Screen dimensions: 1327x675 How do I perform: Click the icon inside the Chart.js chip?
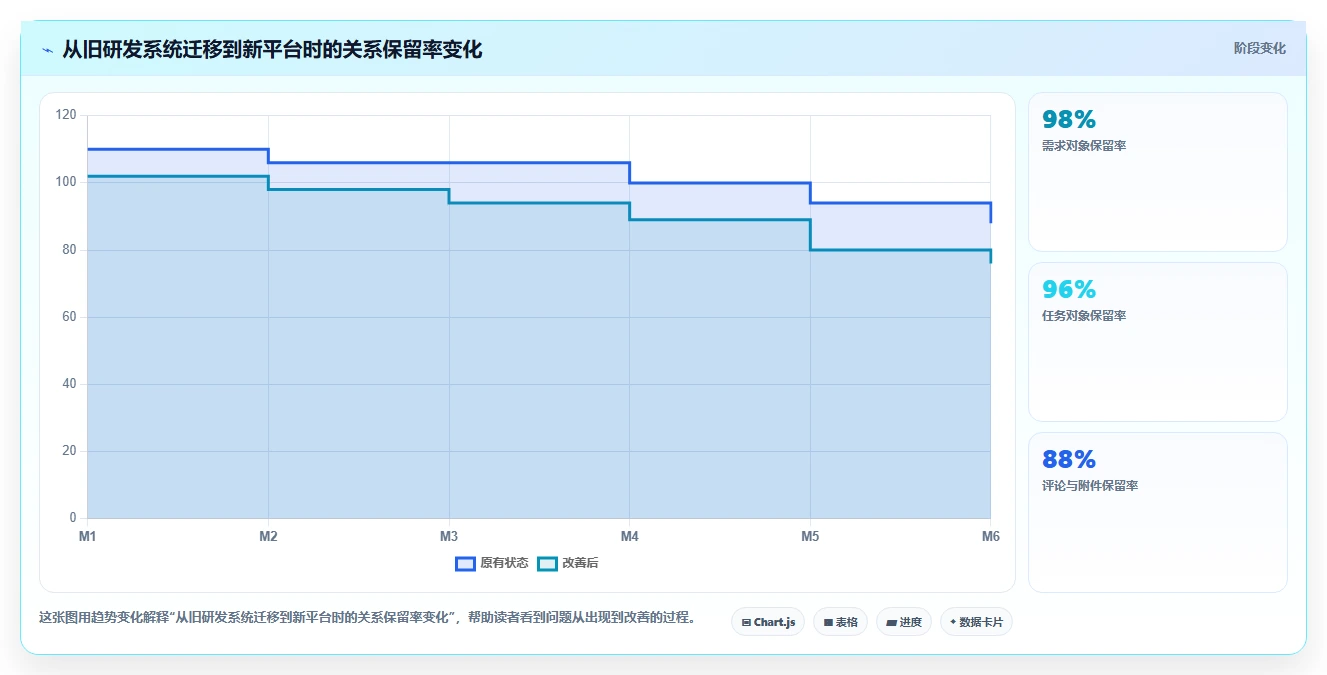coord(746,622)
